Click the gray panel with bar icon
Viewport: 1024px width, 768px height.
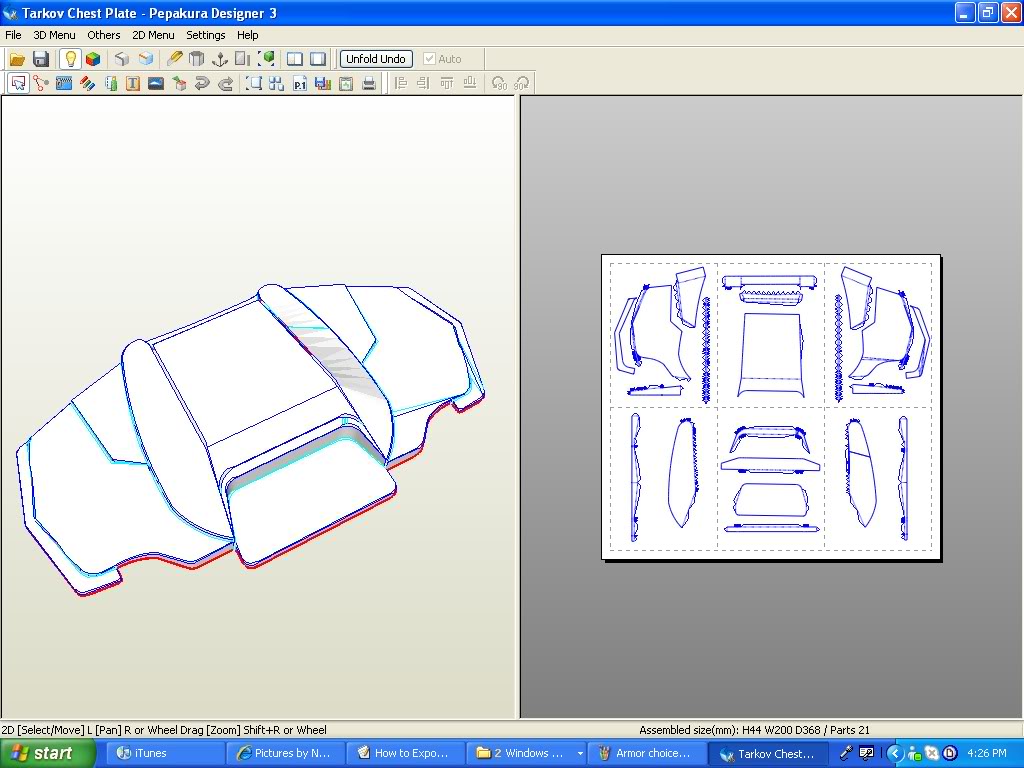coord(242,59)
